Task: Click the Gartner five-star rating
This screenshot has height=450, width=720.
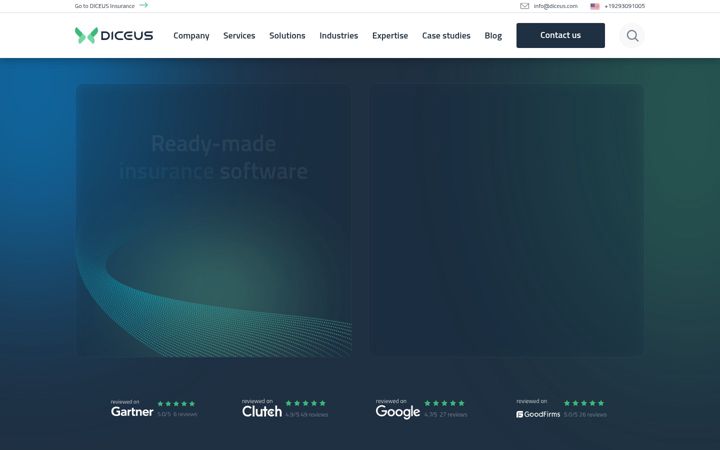Action: 176,404
